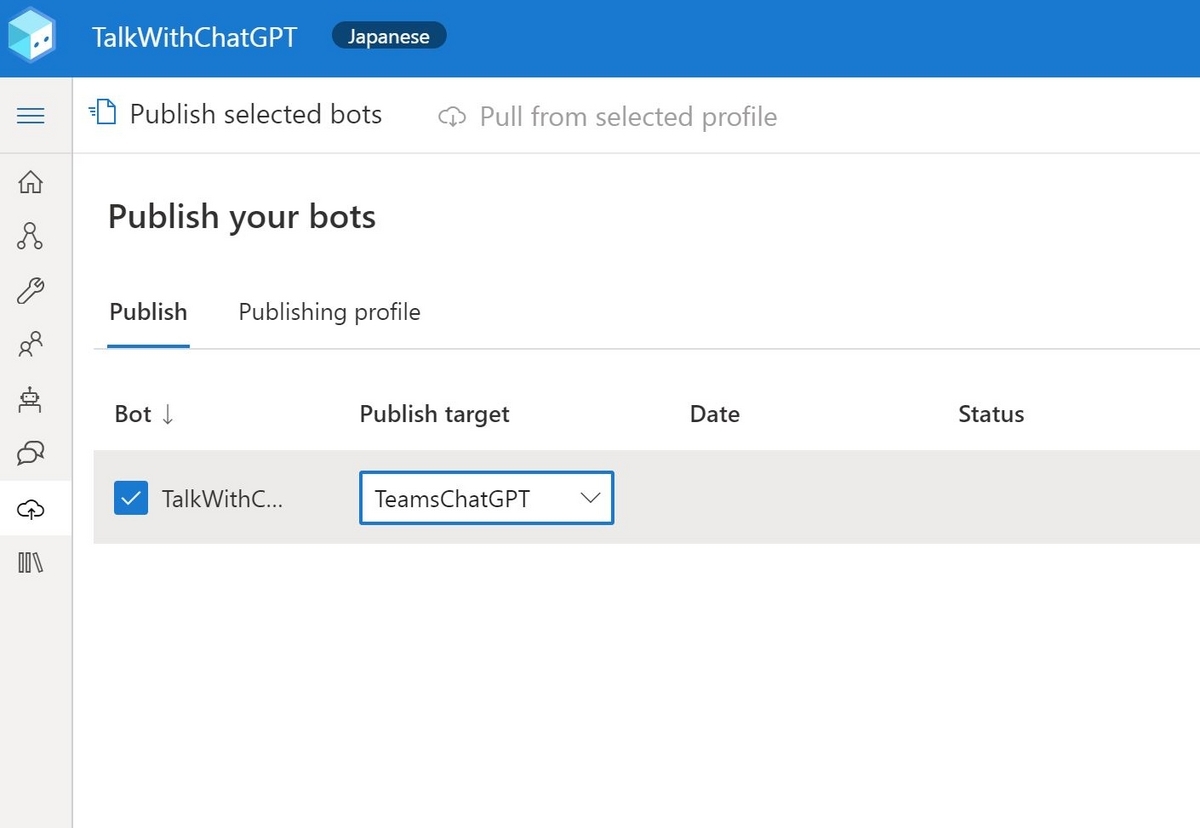Open Home in the left sidebar
The width and height of the screenshot is (1200, 828).
pos(31,182)
